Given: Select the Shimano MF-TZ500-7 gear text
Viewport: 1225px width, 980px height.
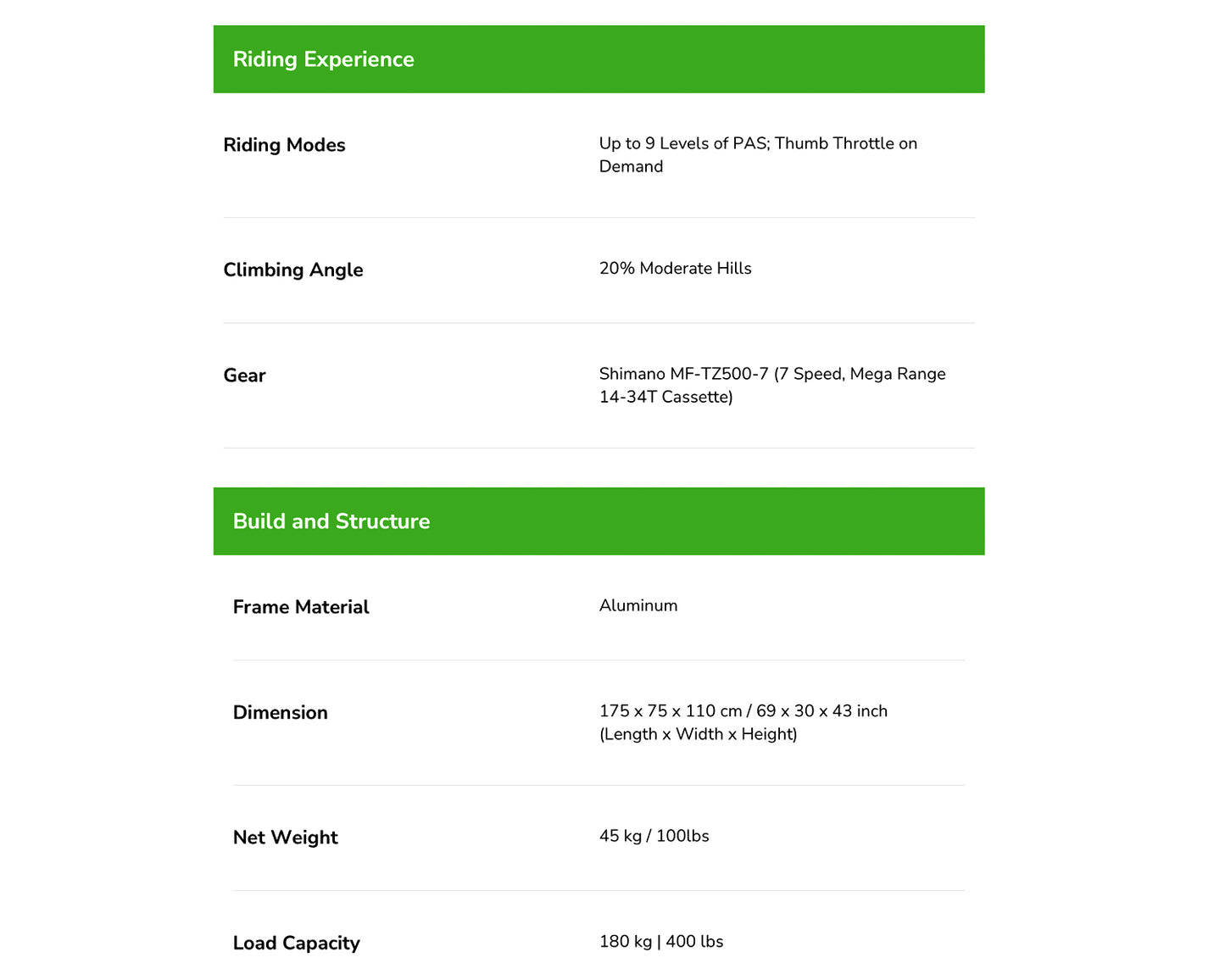Looking at the screenshot, I should pyautogui.click(x=684, y=374).
